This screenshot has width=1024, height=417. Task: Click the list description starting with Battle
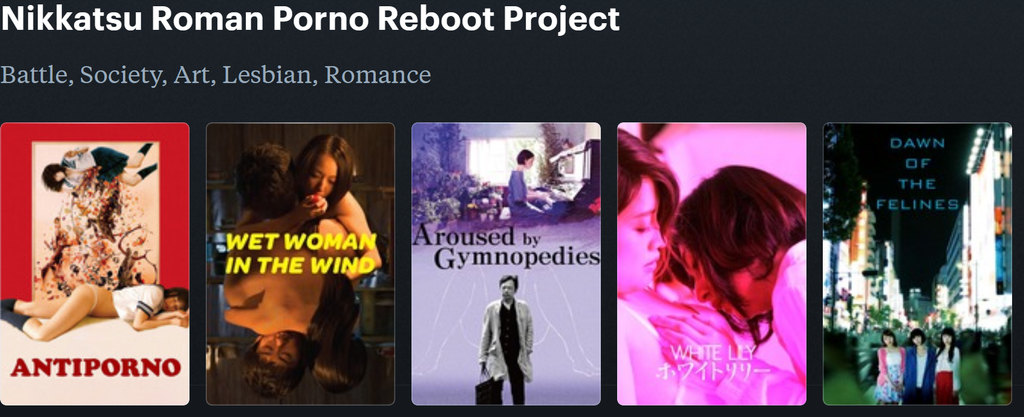point(216,74)
